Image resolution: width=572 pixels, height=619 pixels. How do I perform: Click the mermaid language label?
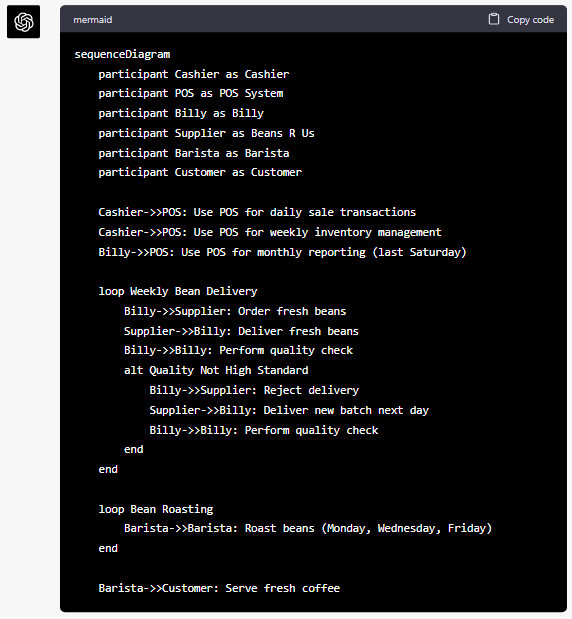point(93,20)
